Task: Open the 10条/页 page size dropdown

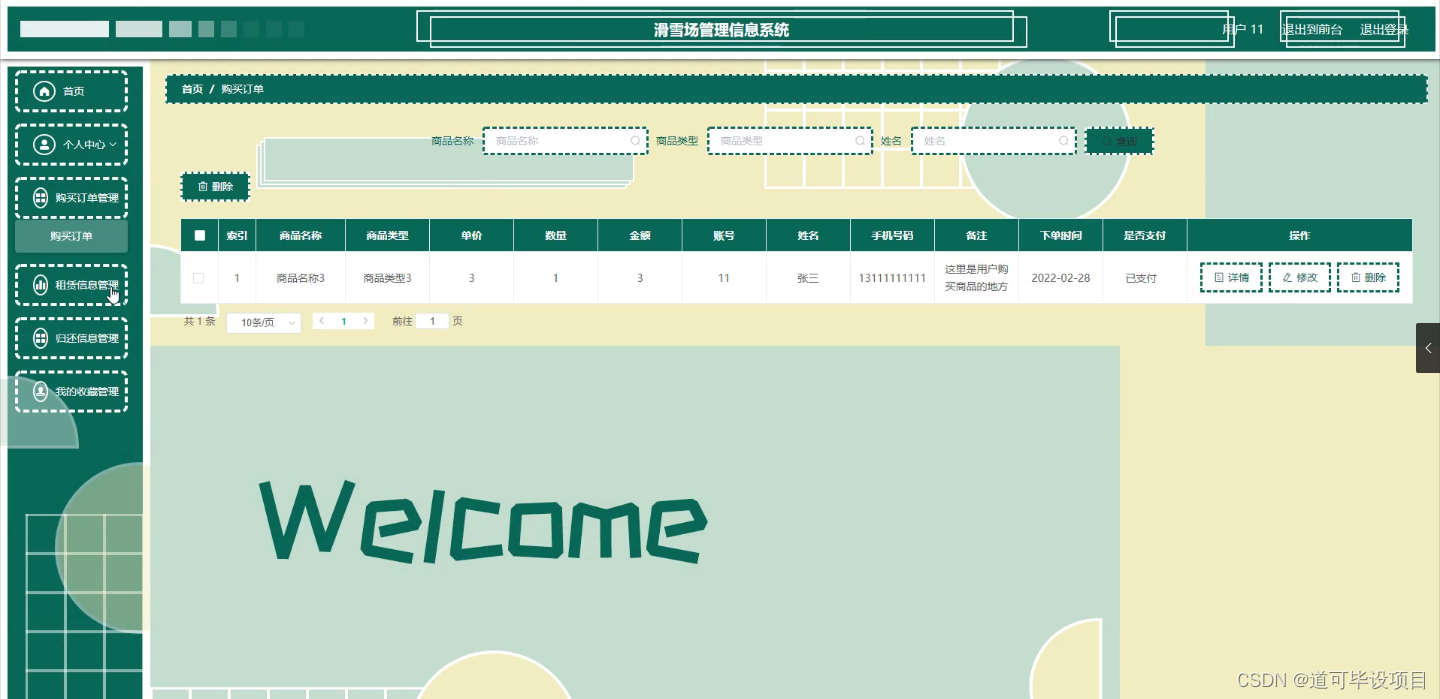Action: 264,322
